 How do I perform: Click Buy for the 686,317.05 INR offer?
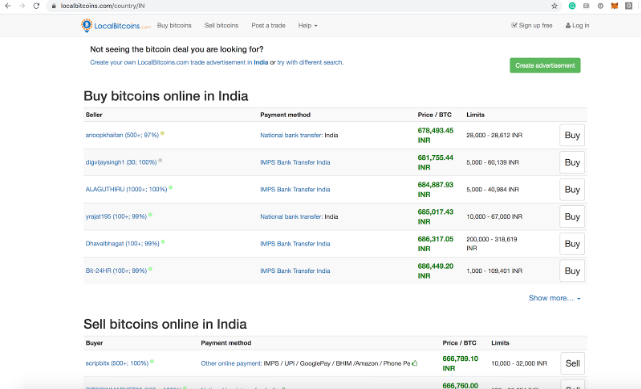pos(572,244)
